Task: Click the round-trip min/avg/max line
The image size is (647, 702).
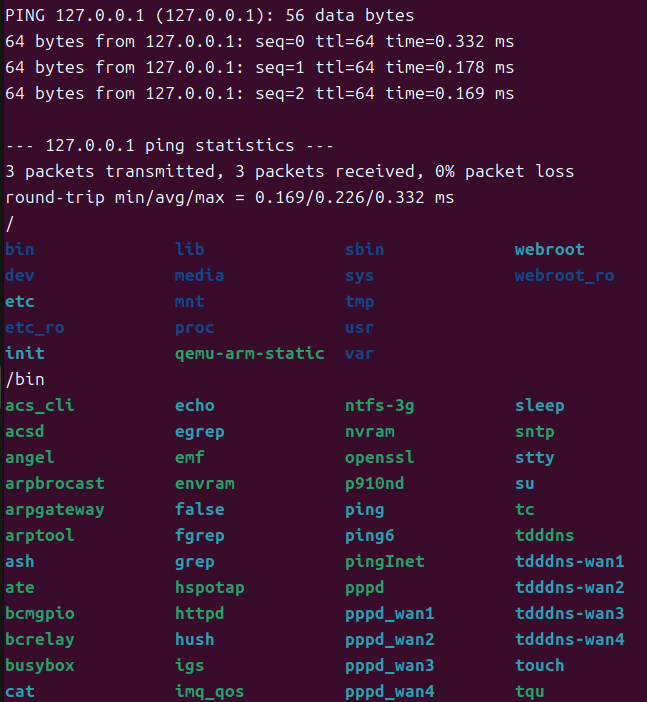Action: coord(229,197)
